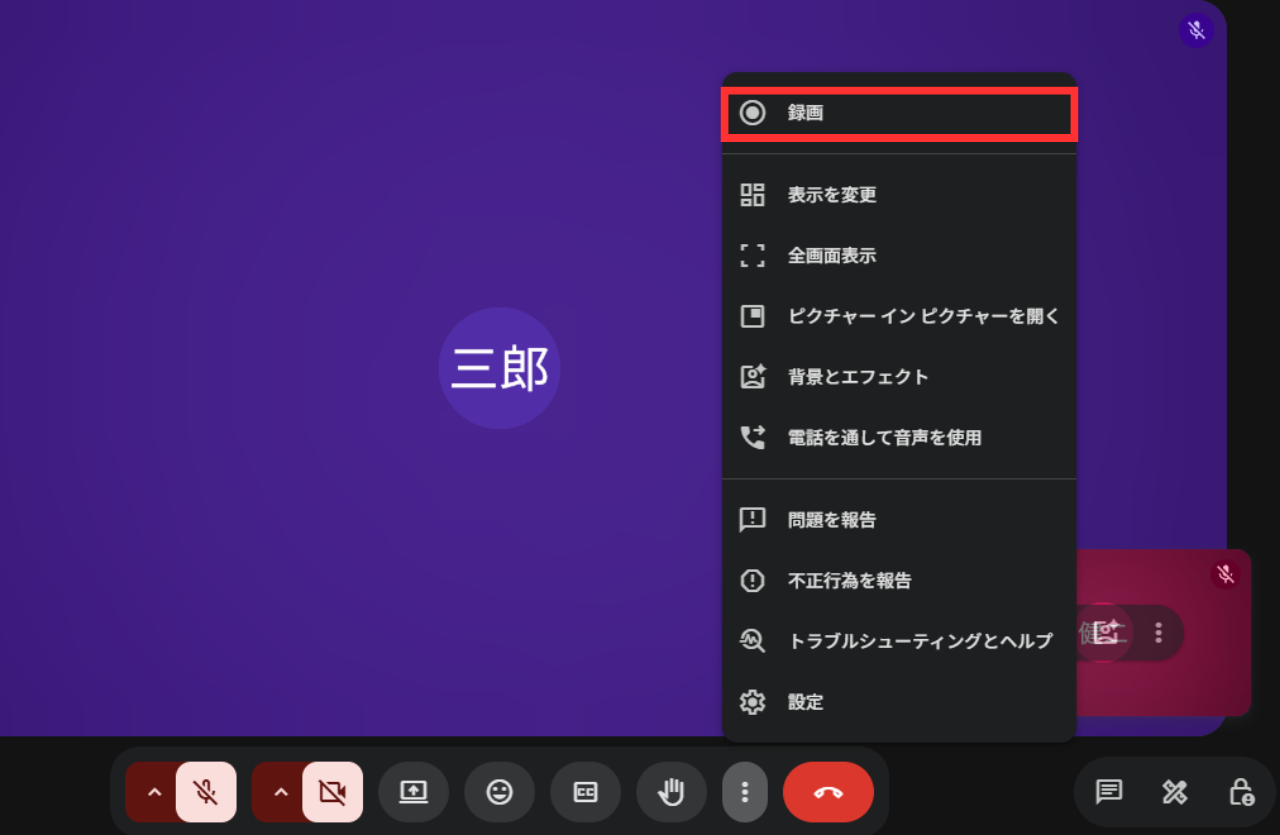End the call with red phone button
This screenshot has height=835, width=1280.
click(828, 792)
